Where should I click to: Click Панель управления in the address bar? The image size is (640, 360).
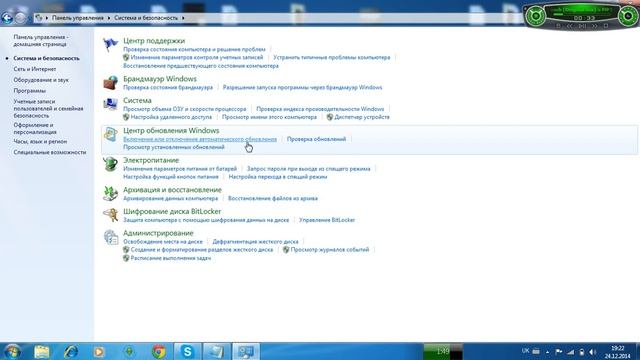[x=78, y=18]
